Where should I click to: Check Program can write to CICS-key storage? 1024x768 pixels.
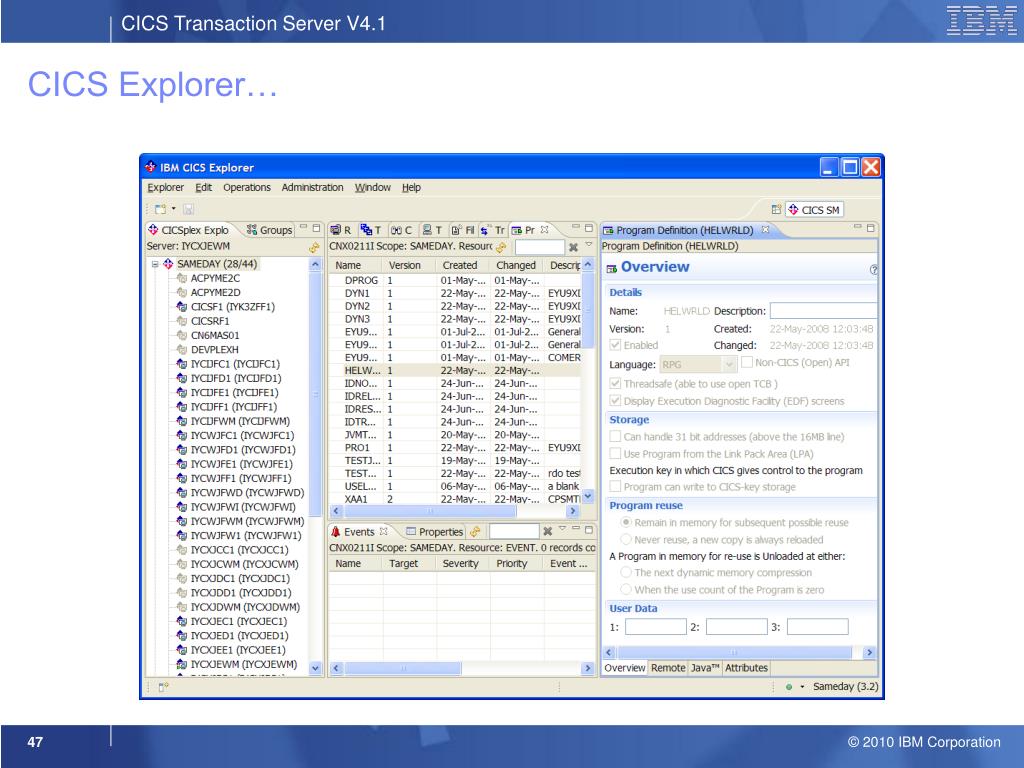coord(615,487)
